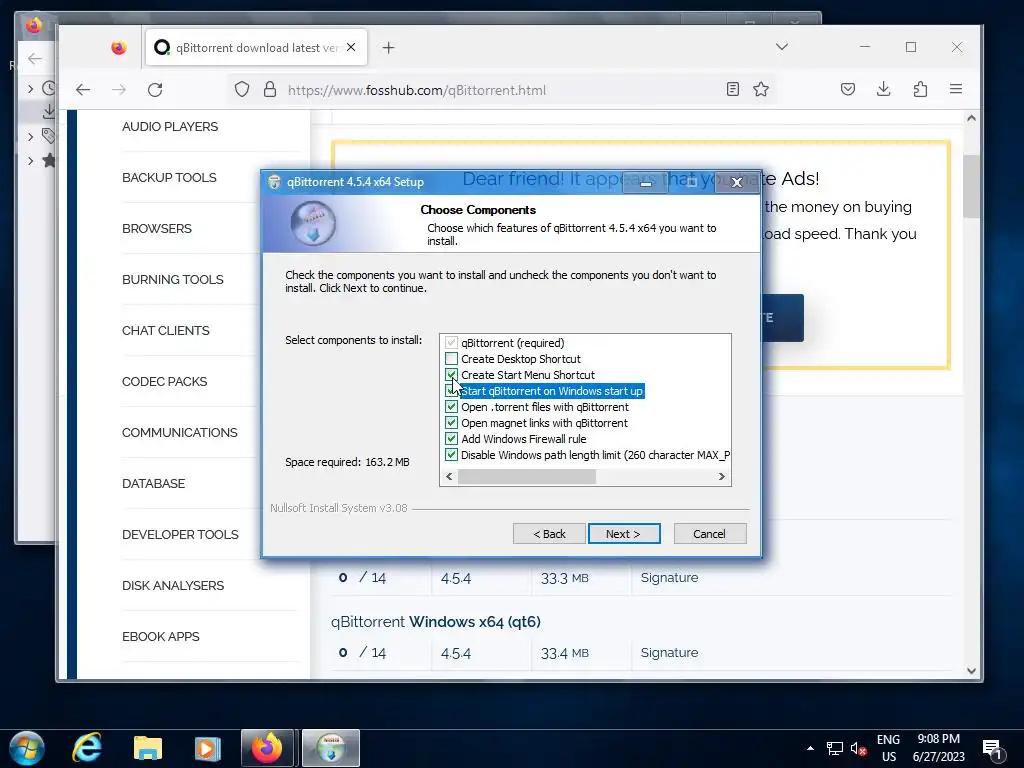Open the Firefox View pinned icon
Image resolution: width=1024 pixels, height=768 pixels.
pyautogui.click(x=118, y=48)
